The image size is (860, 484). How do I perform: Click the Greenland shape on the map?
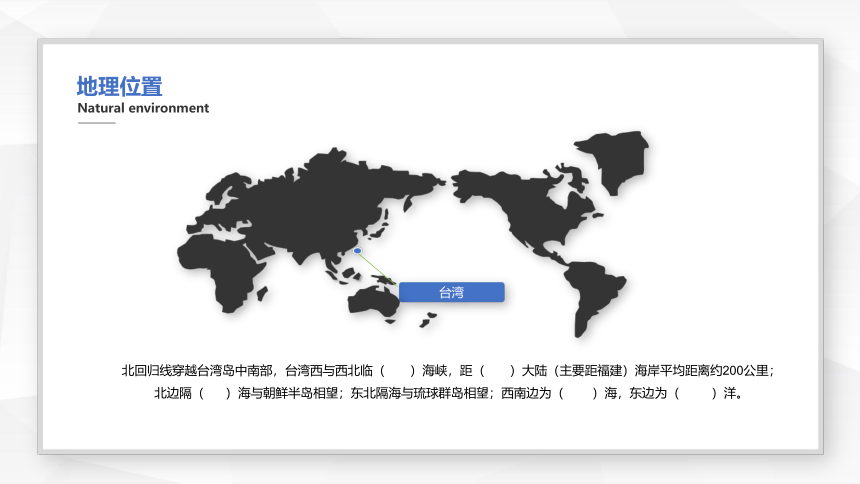613,162
